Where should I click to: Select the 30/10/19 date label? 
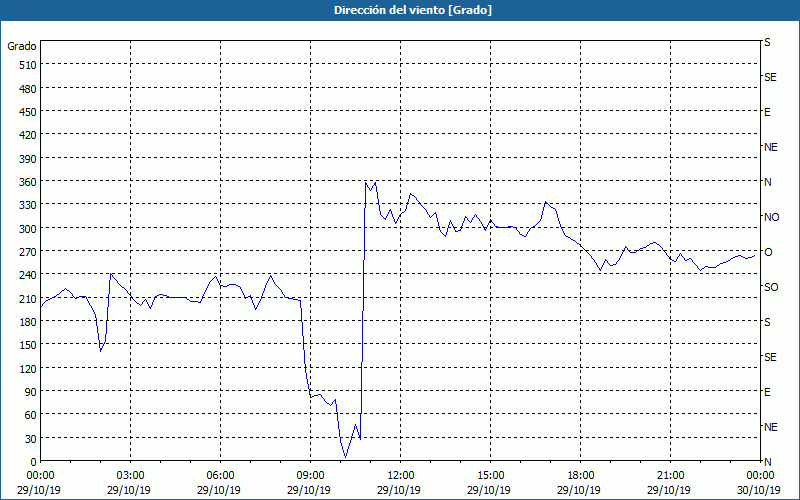759,491
